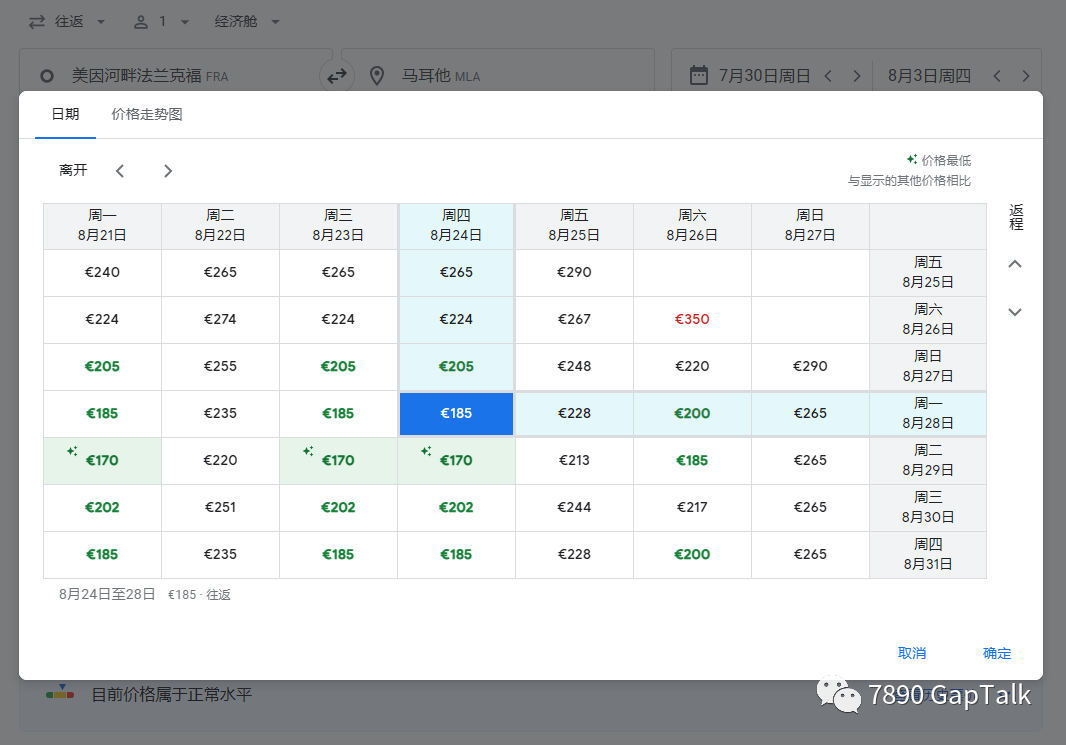Click the down chevron under 返程
Screen dimensions: 1066x745
tap(1014, 312)
